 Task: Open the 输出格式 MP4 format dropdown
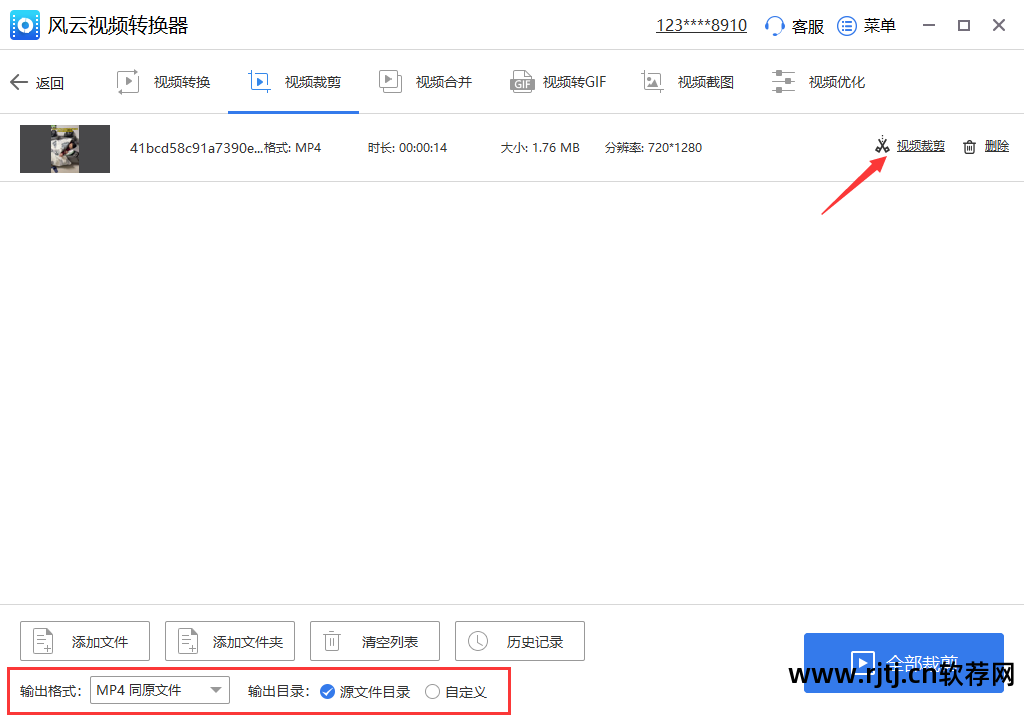(159, 690)
